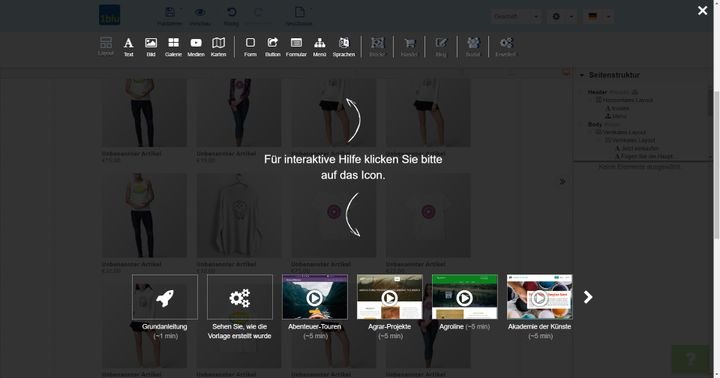Select the Medien video tool

point(196,47)
